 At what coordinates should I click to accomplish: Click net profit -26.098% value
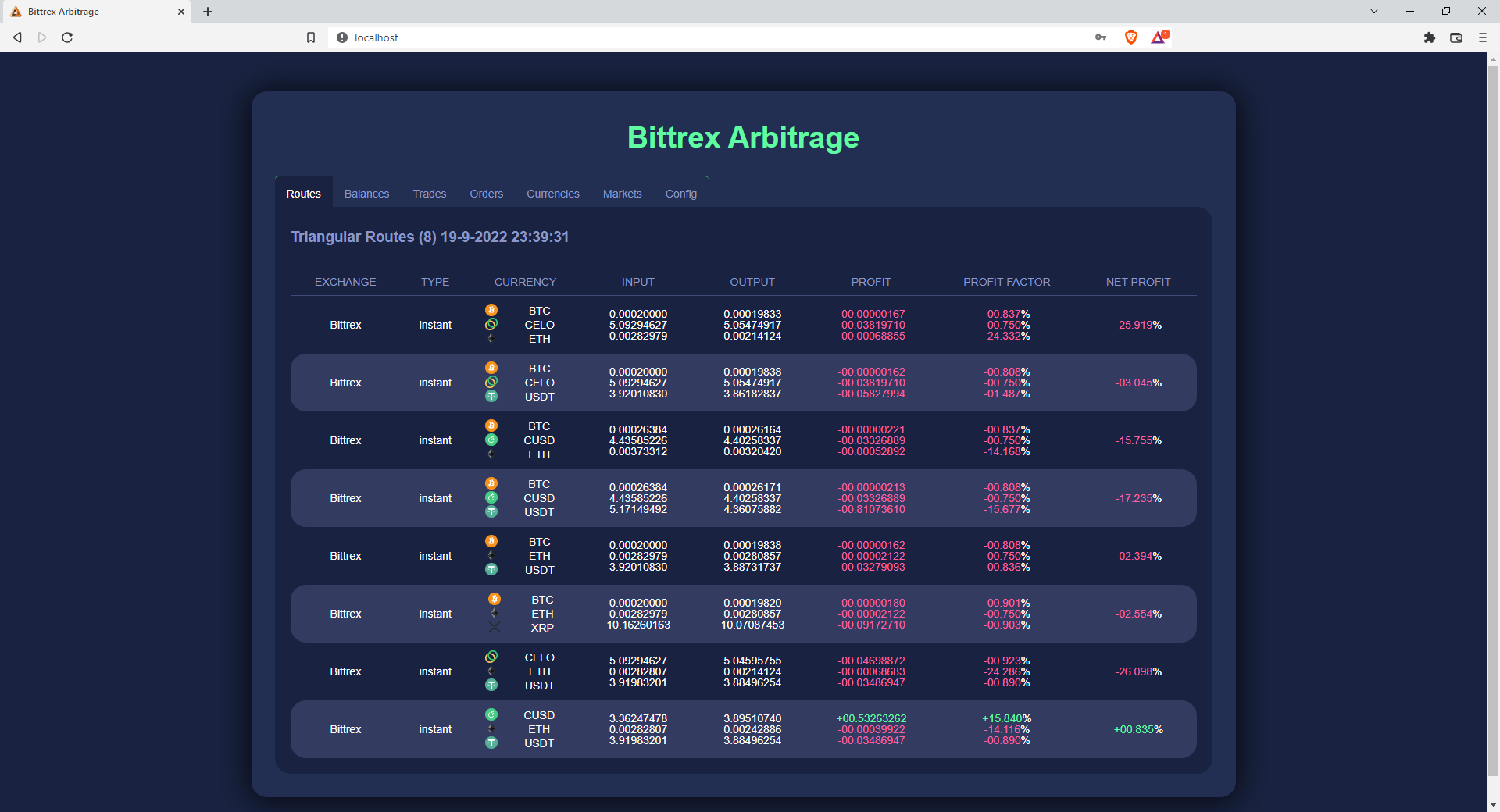(x=1138, y=671)
